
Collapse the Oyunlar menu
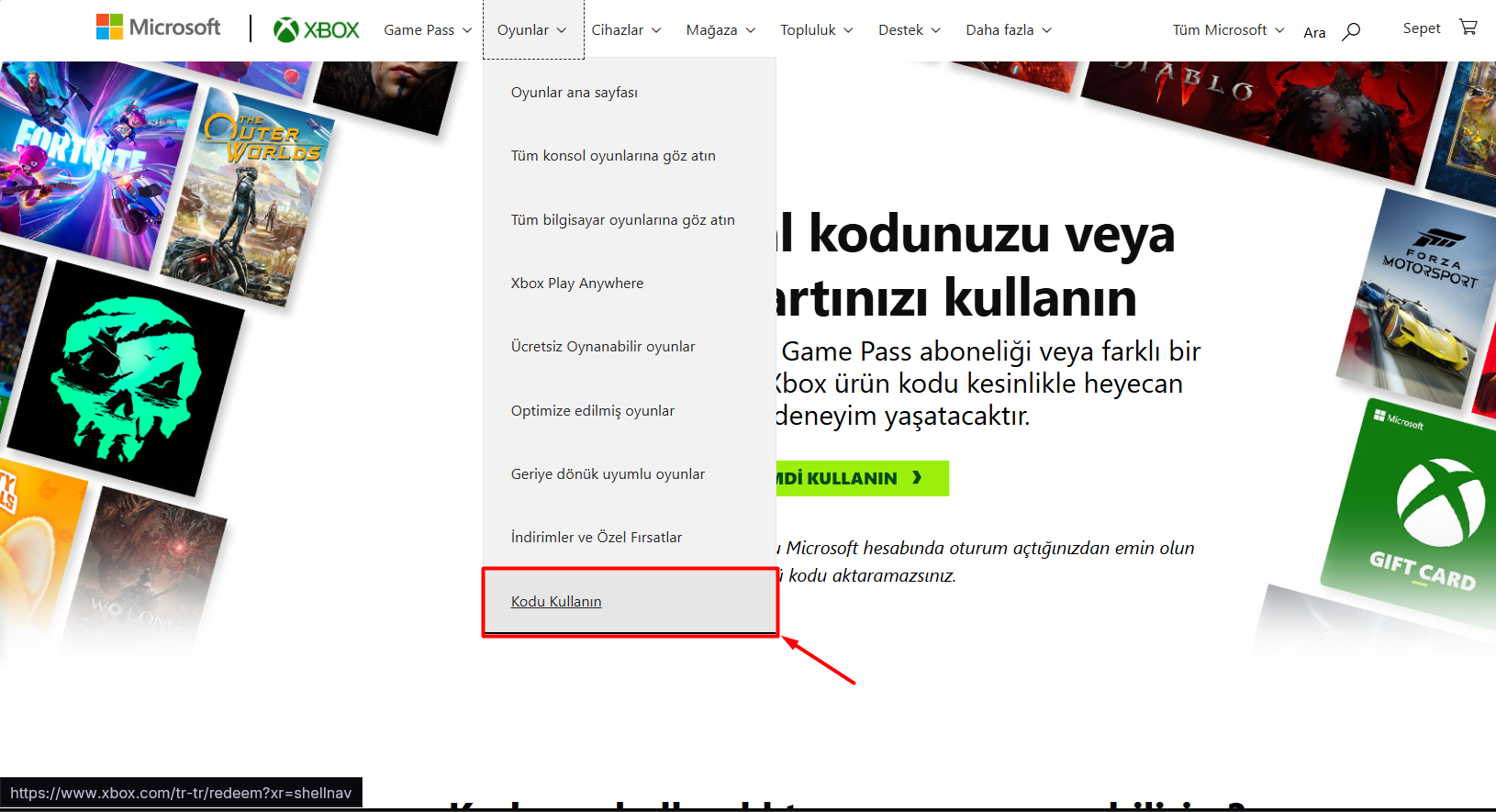pos(532,30)
